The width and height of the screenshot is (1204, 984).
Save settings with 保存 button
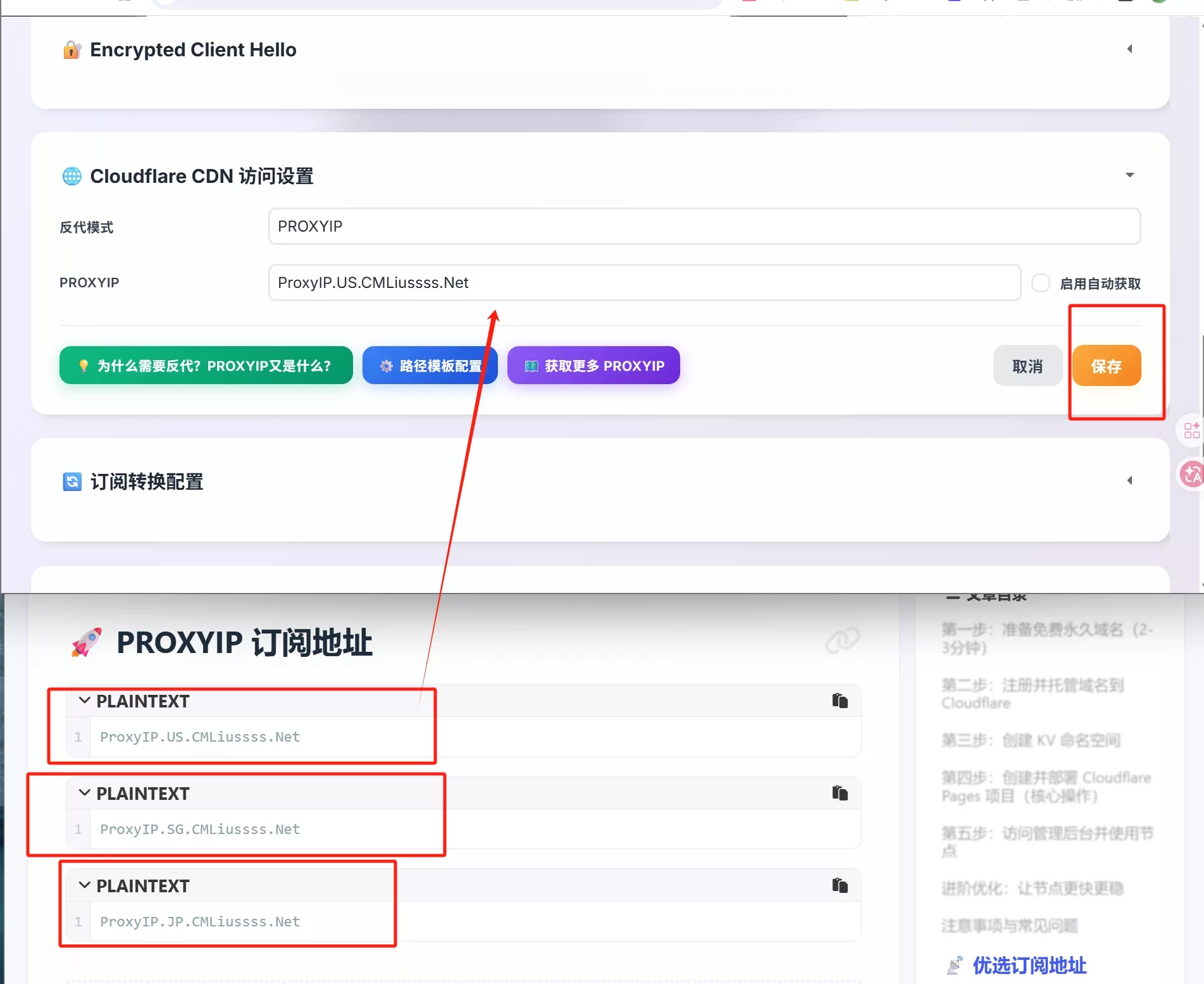[x=1107, y=366]
